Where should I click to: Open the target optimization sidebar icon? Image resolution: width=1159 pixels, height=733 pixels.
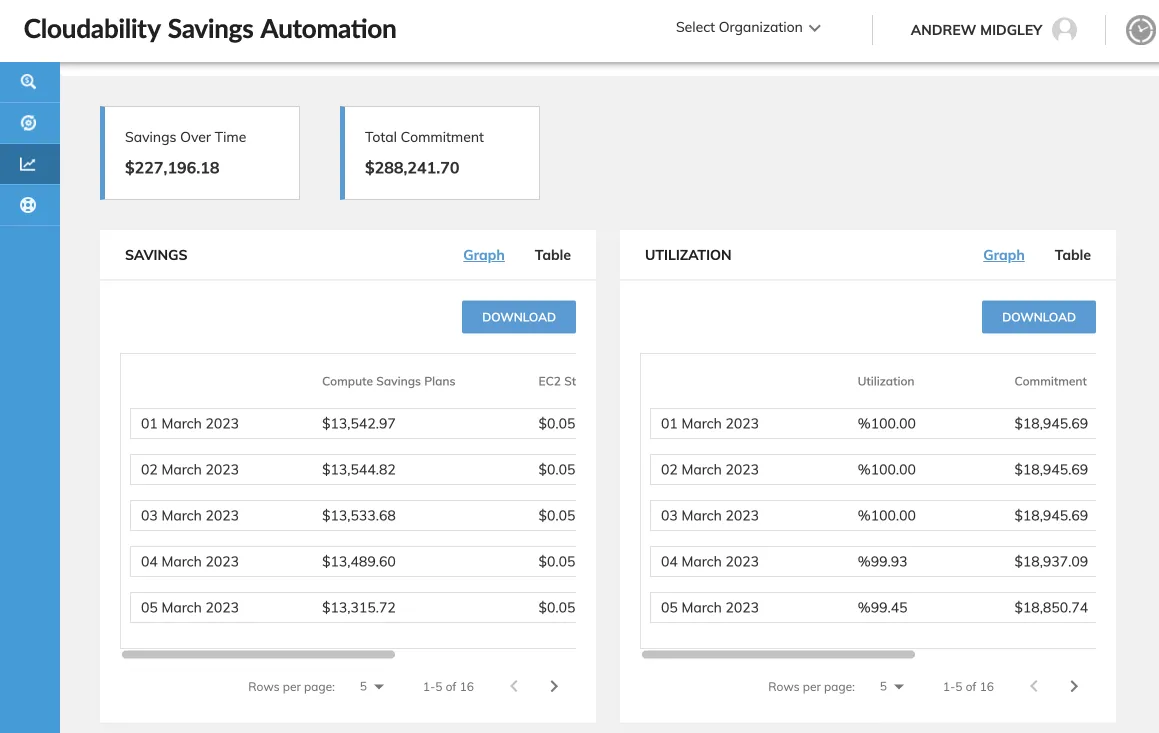click(29, 123)
